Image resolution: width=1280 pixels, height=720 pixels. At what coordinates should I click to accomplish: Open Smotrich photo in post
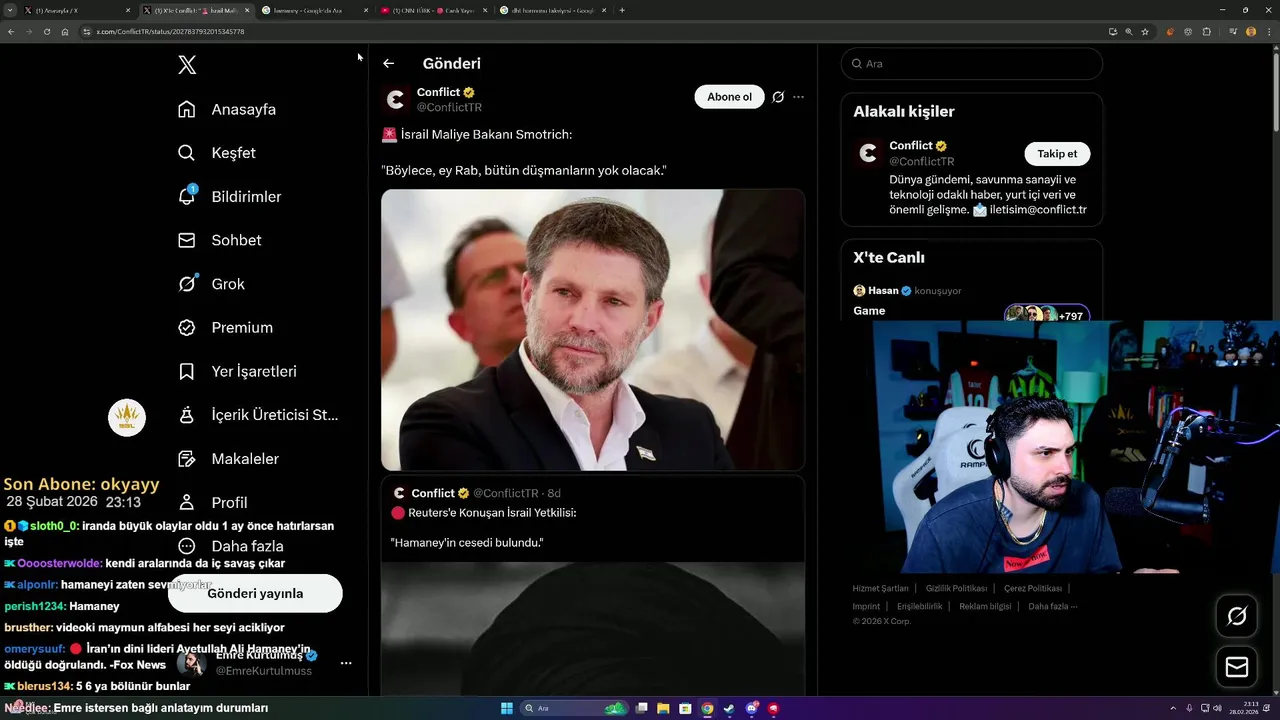coord(593,329)
